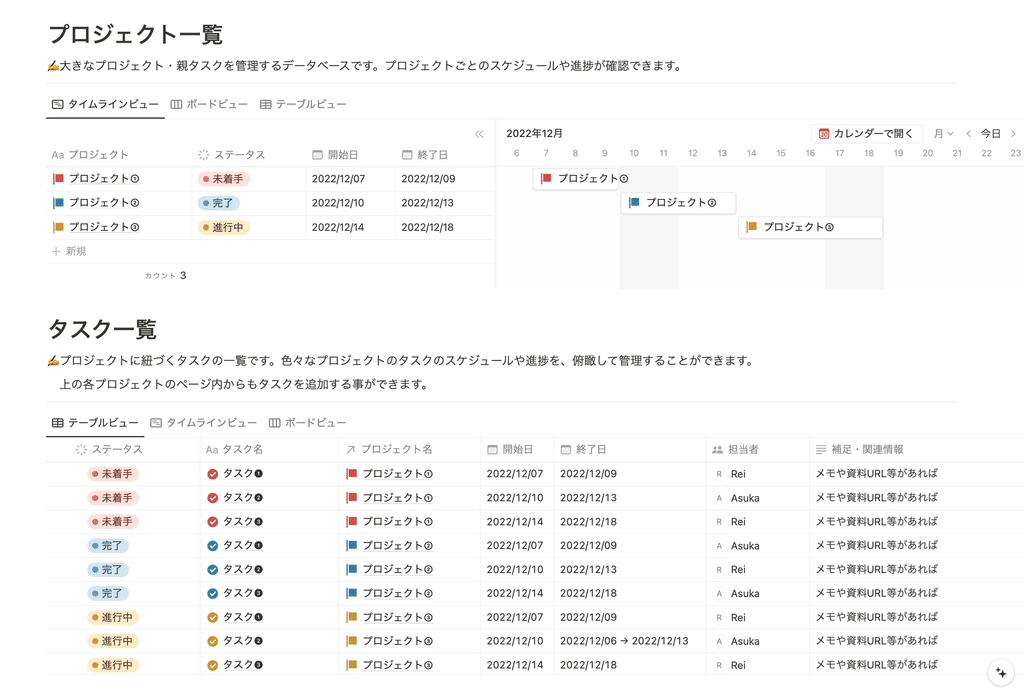This screenshot has height=695, width=1024.
Task: Click the orange flag icon of プロジェクト③ row
Action: [58, 227]
